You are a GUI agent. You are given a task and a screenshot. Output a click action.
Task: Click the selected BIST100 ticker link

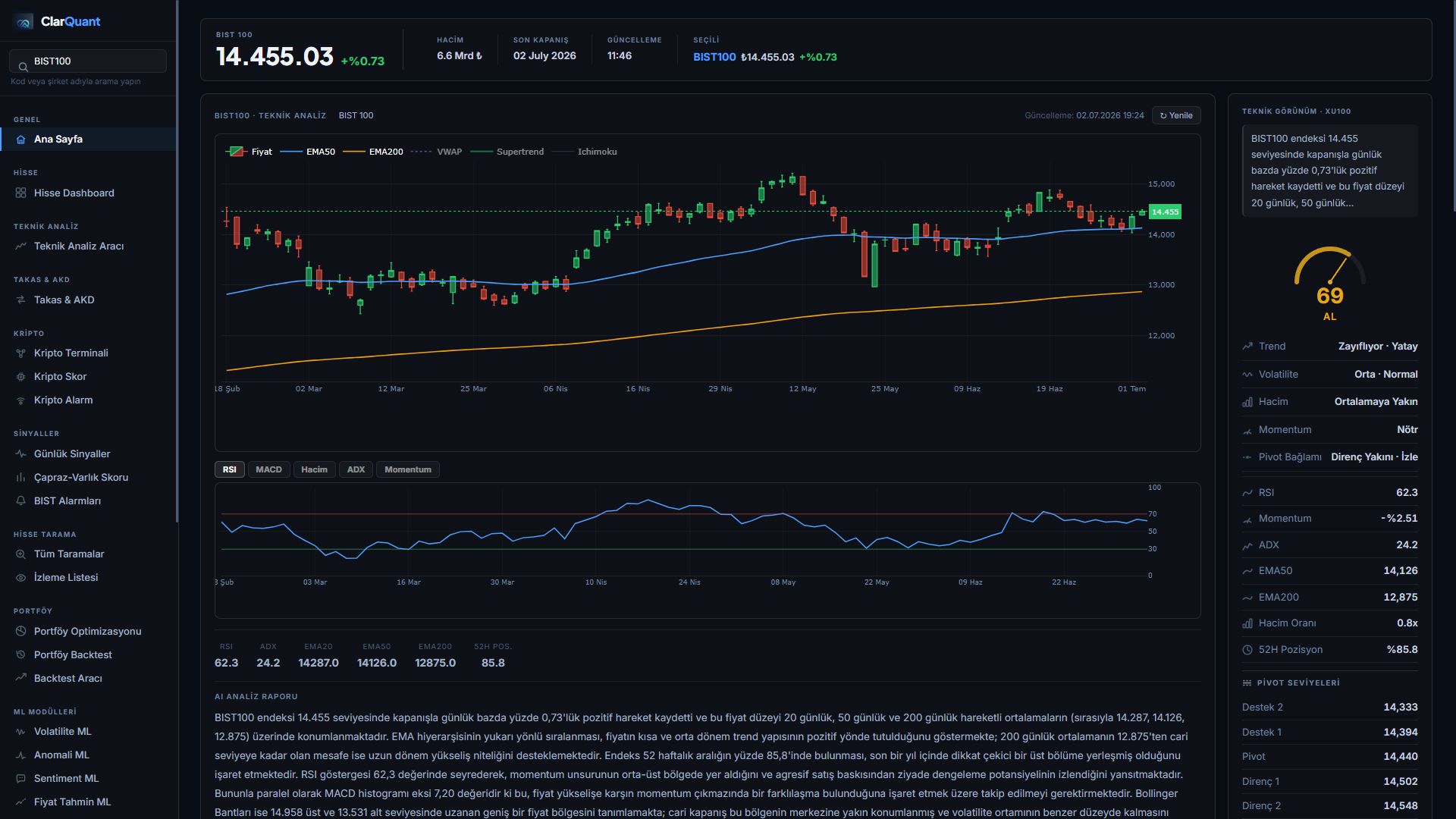[x=714, y=58]
